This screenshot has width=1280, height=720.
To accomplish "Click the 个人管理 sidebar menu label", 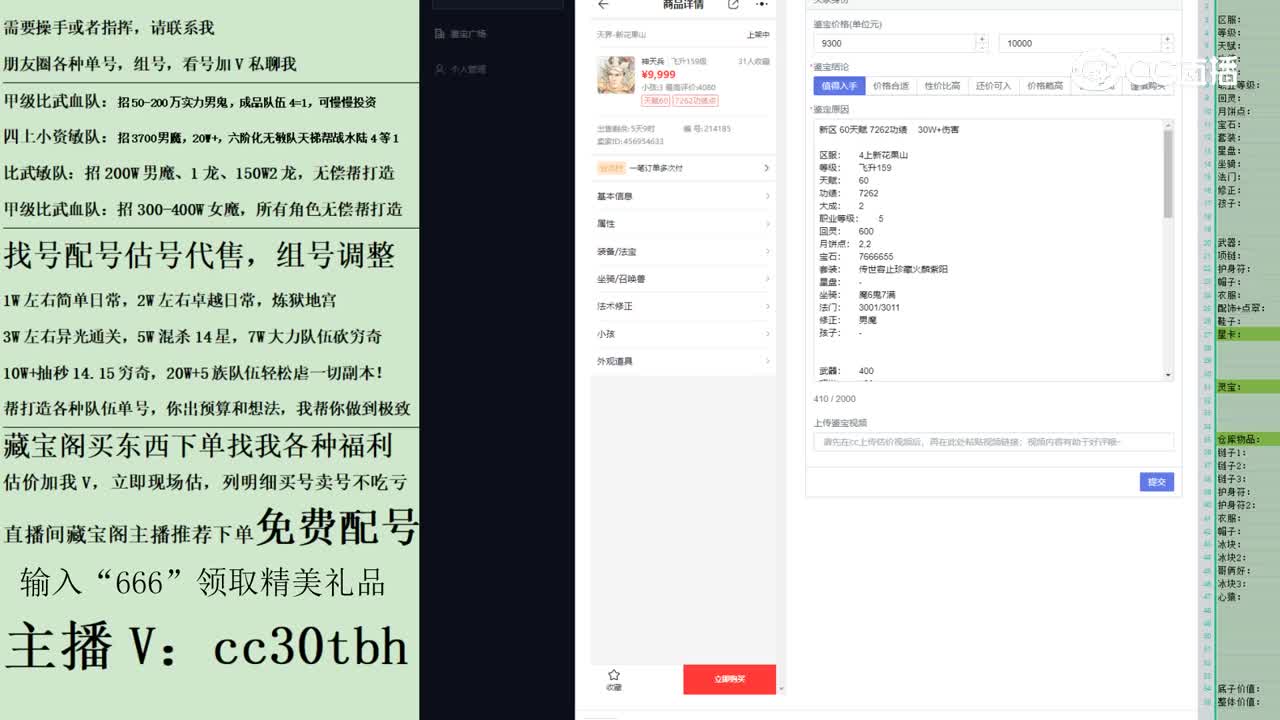I will coord(468,70).
